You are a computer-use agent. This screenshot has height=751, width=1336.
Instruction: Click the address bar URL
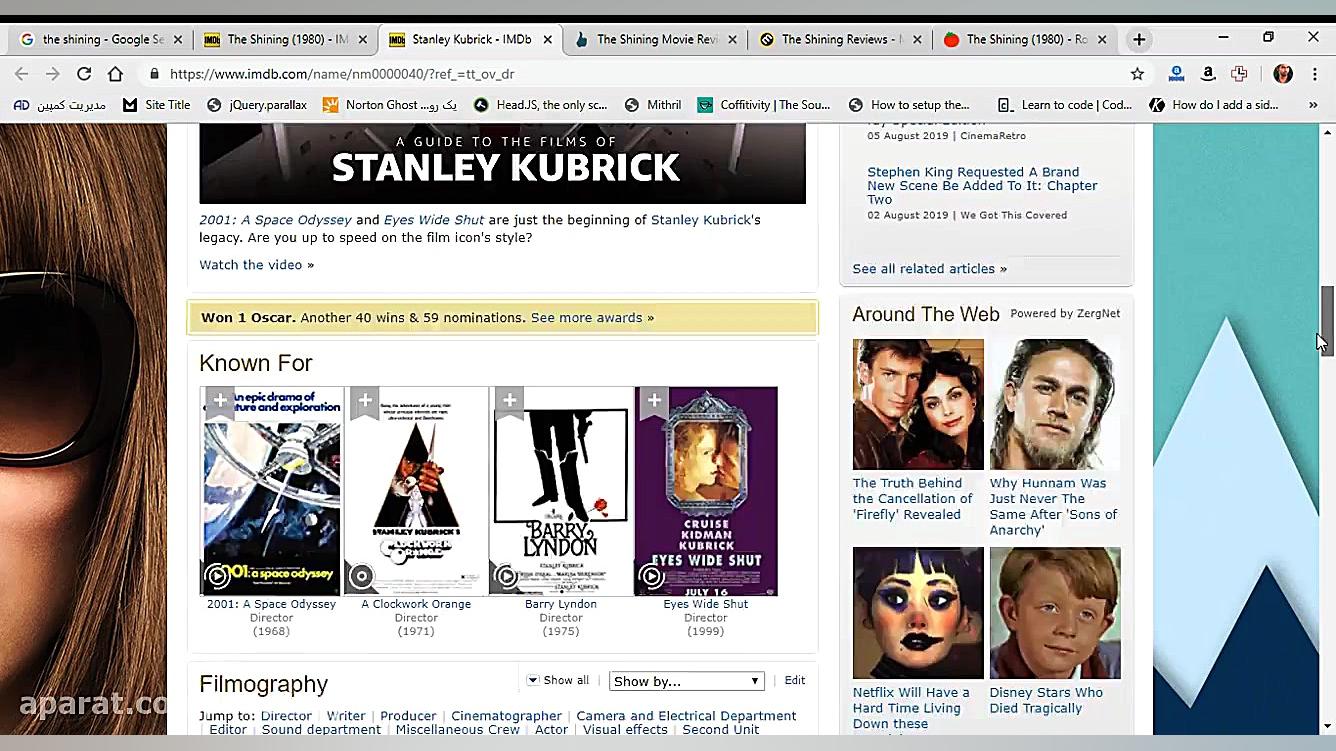point(342,74)
